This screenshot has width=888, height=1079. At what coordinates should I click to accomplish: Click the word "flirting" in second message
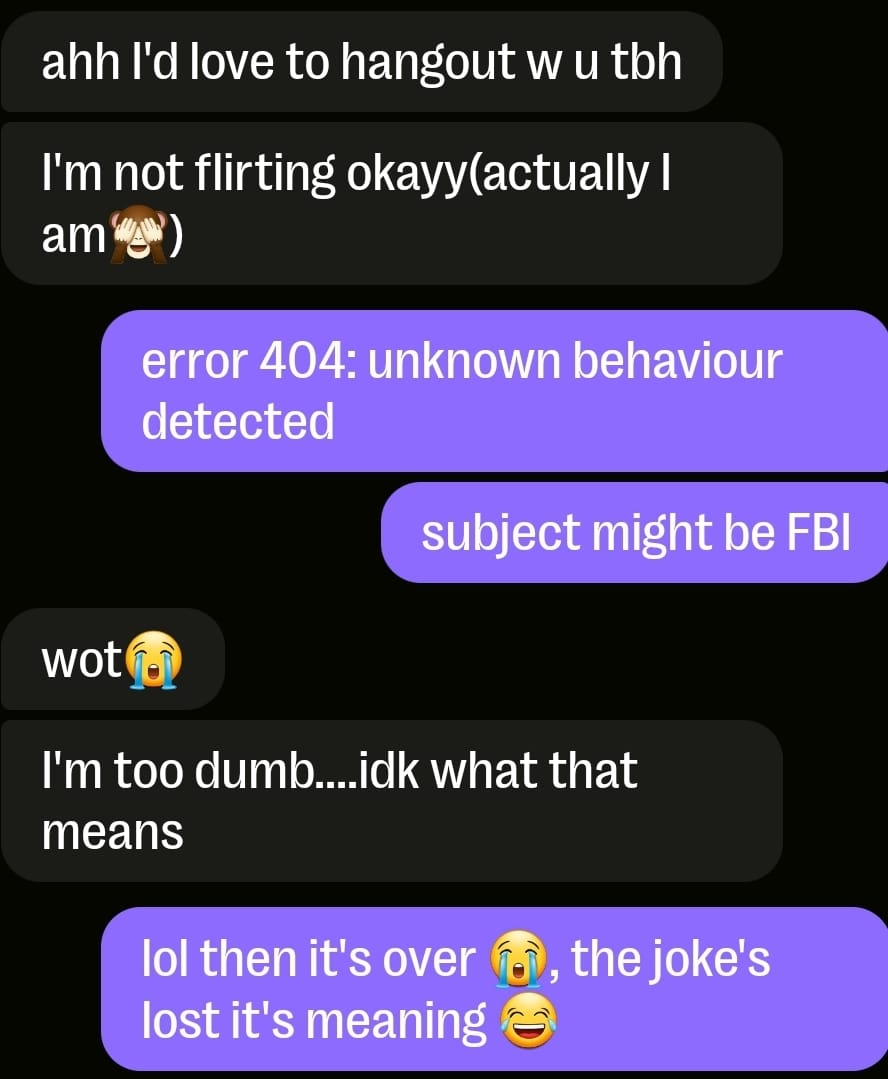click(x=265, y=173)
